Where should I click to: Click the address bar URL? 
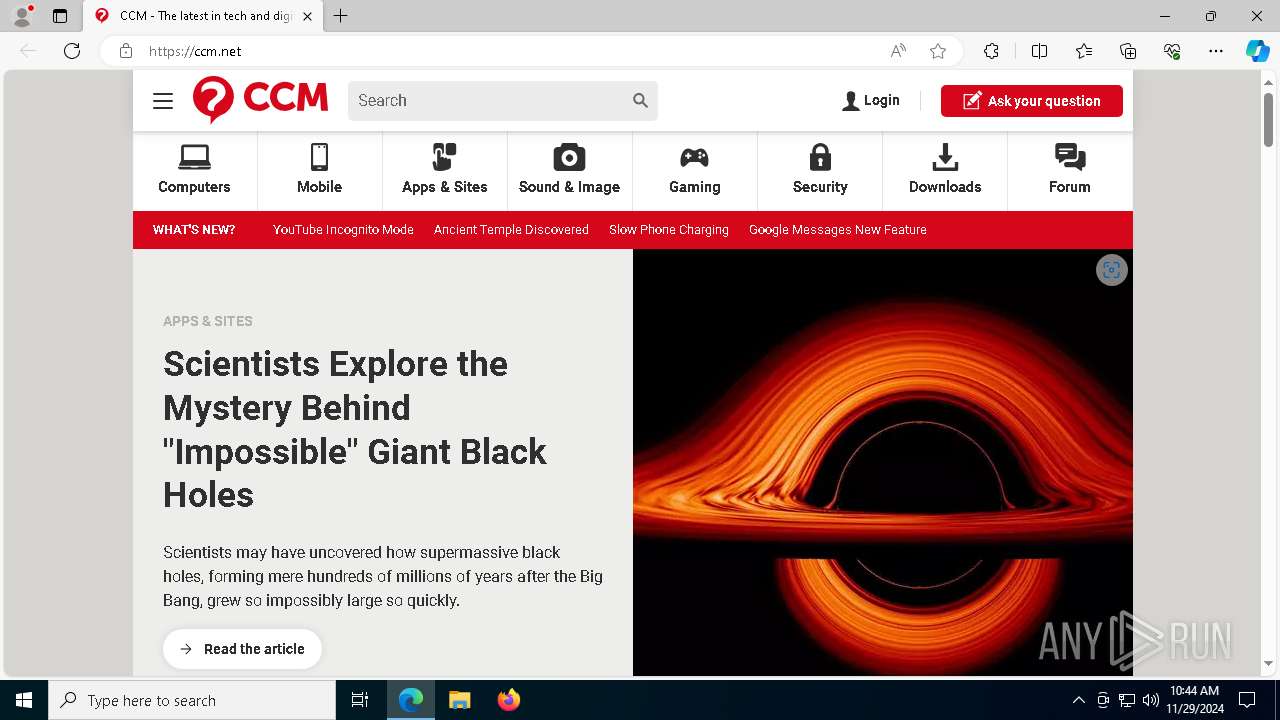click(195, 51)
